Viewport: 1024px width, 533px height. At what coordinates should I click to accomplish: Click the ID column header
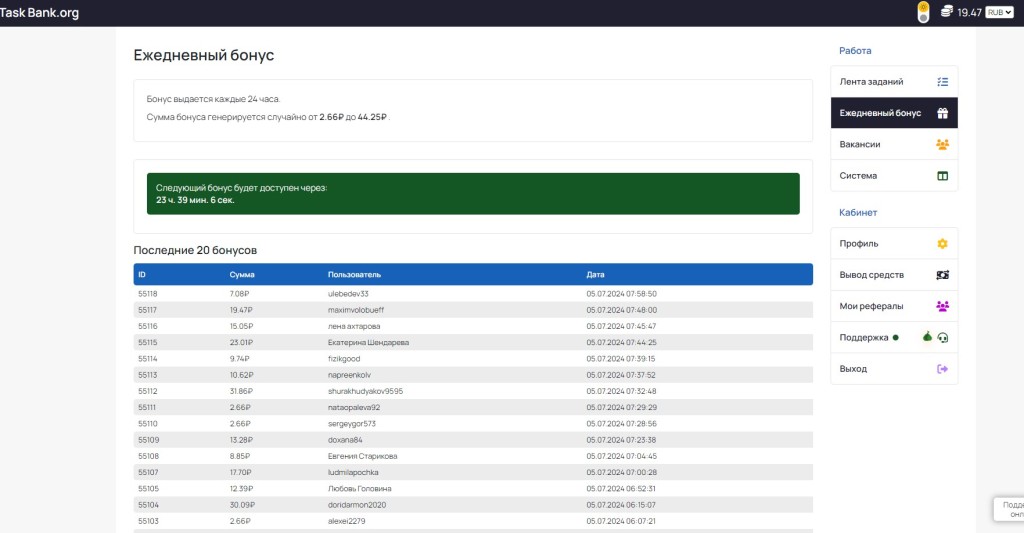pos(142,274)
